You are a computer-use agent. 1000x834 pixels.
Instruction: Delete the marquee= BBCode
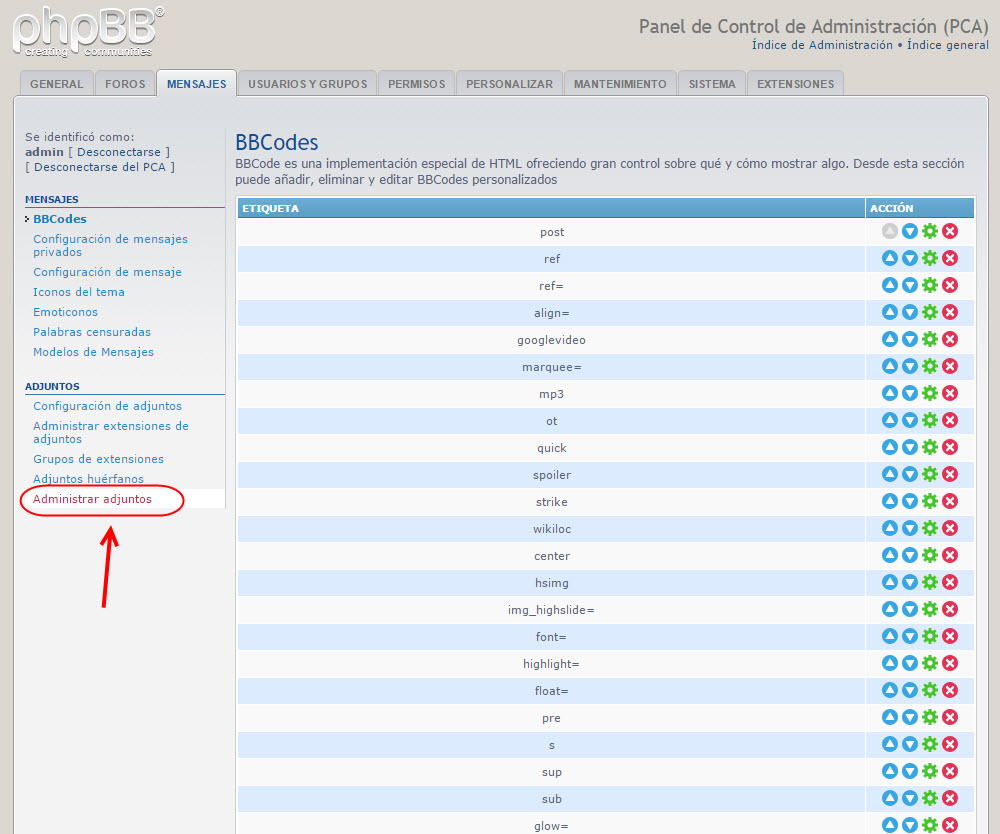point(950,366)
